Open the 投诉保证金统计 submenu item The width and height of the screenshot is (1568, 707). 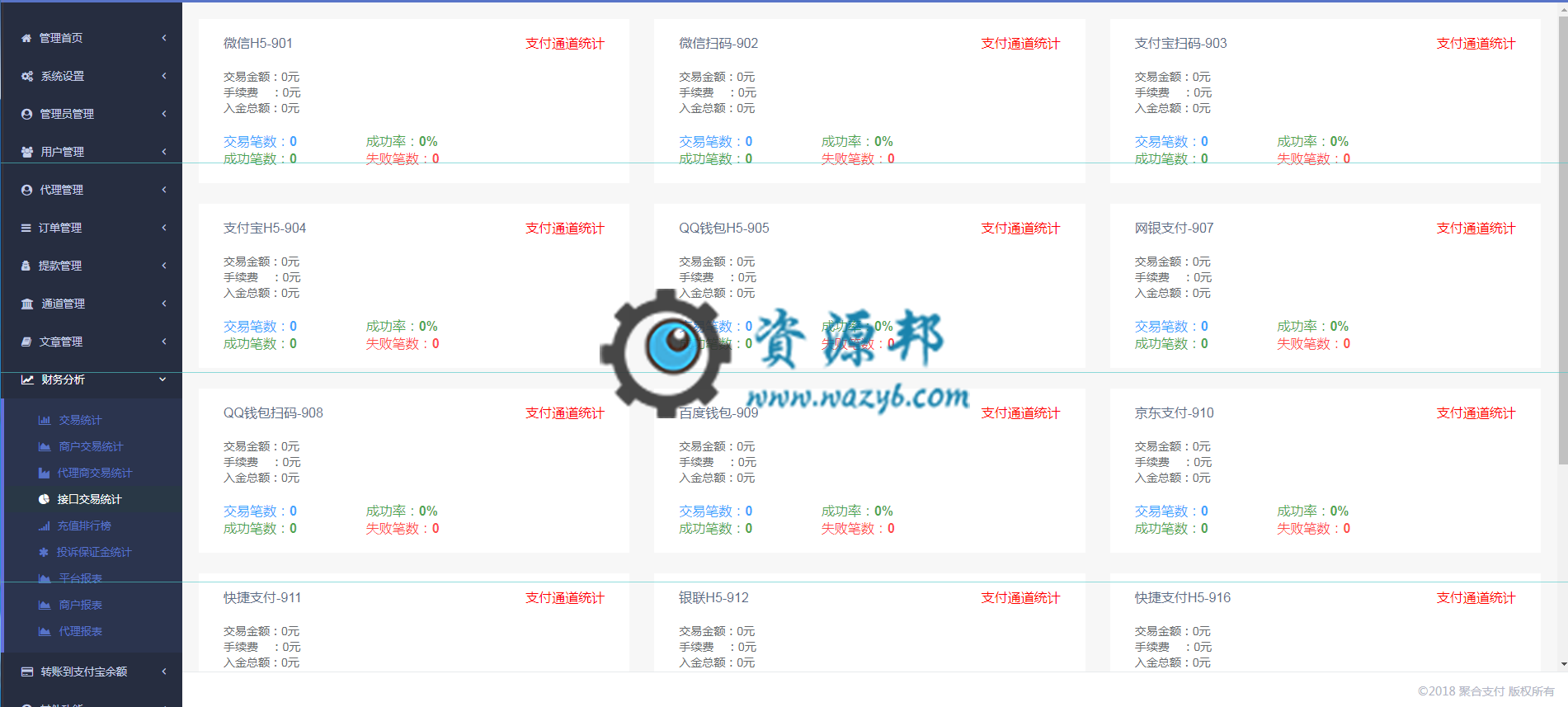[x=94, y=552]
